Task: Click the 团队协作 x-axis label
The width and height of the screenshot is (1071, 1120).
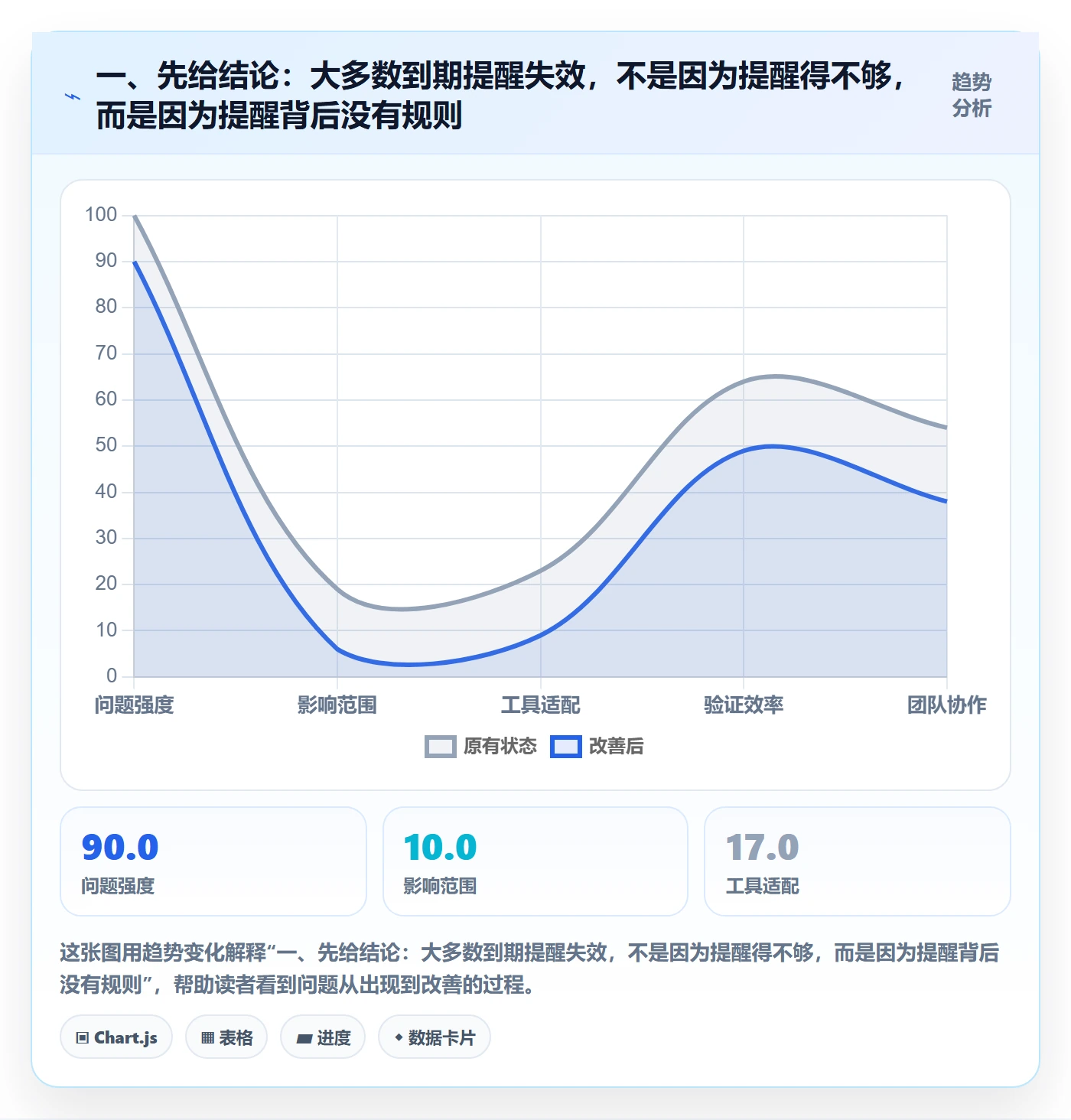Action: [x=947, y=705]
